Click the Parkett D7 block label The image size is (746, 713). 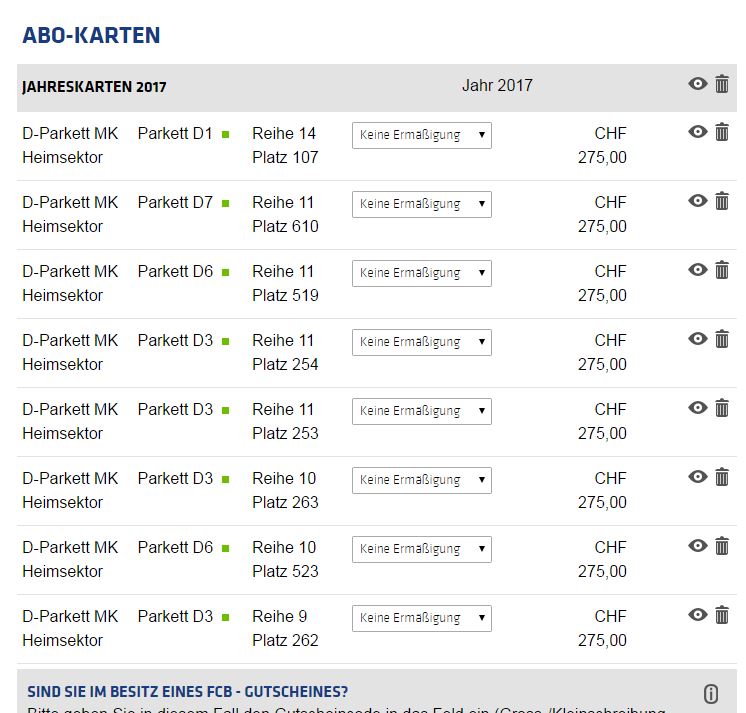(175, 202)
